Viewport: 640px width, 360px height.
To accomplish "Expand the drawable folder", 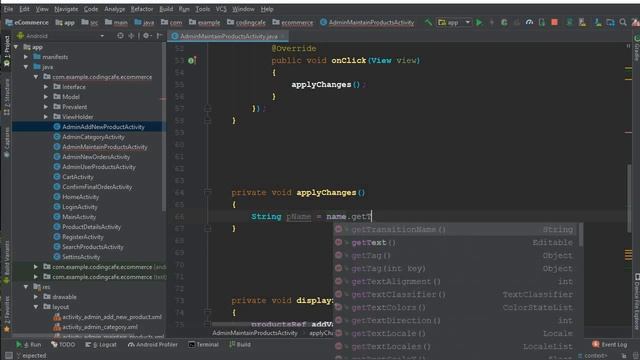I will (x=36, y=297).
